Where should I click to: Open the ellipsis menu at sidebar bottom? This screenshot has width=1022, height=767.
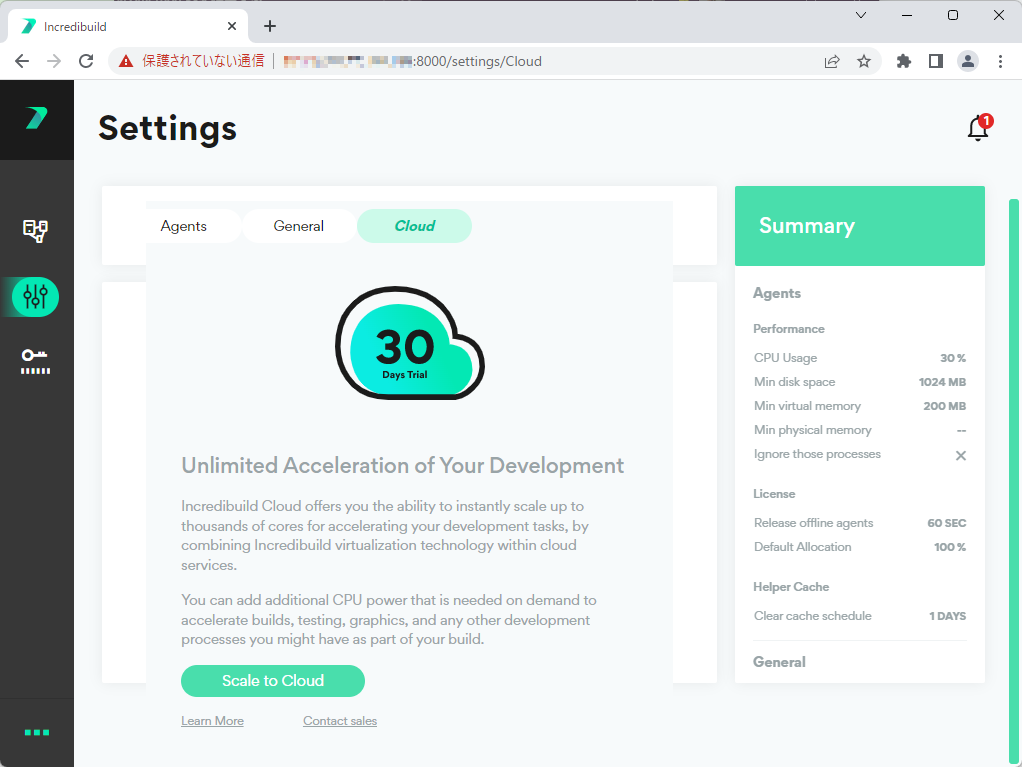click(37, 731)
